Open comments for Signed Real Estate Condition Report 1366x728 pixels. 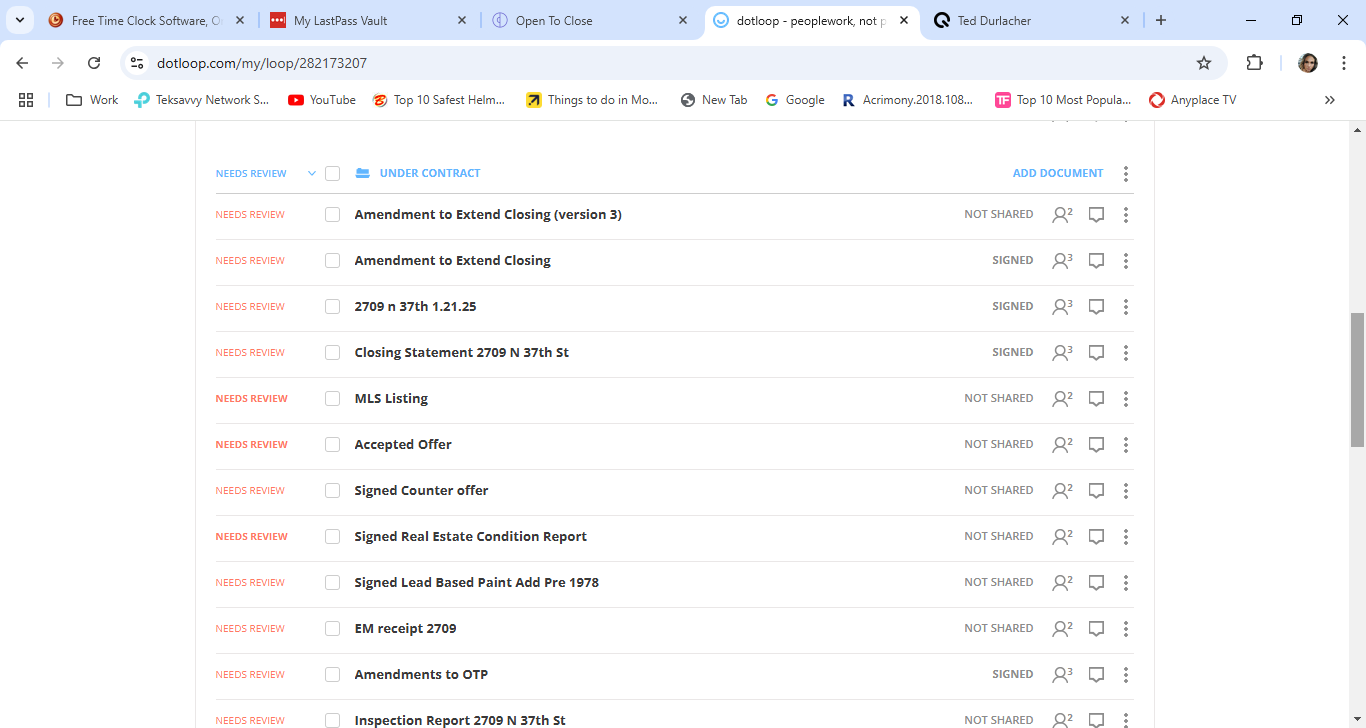click(x=1096, y=536)
